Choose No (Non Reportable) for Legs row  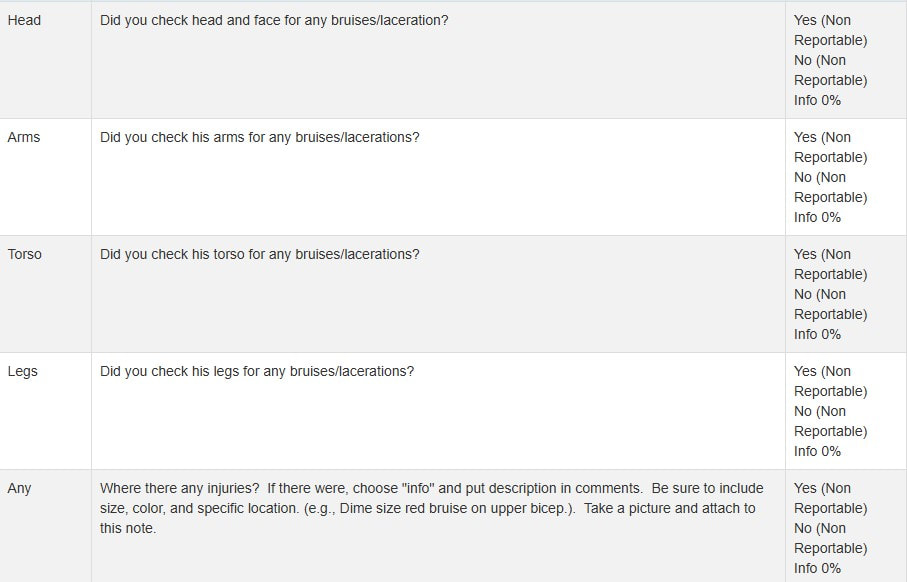830,421
